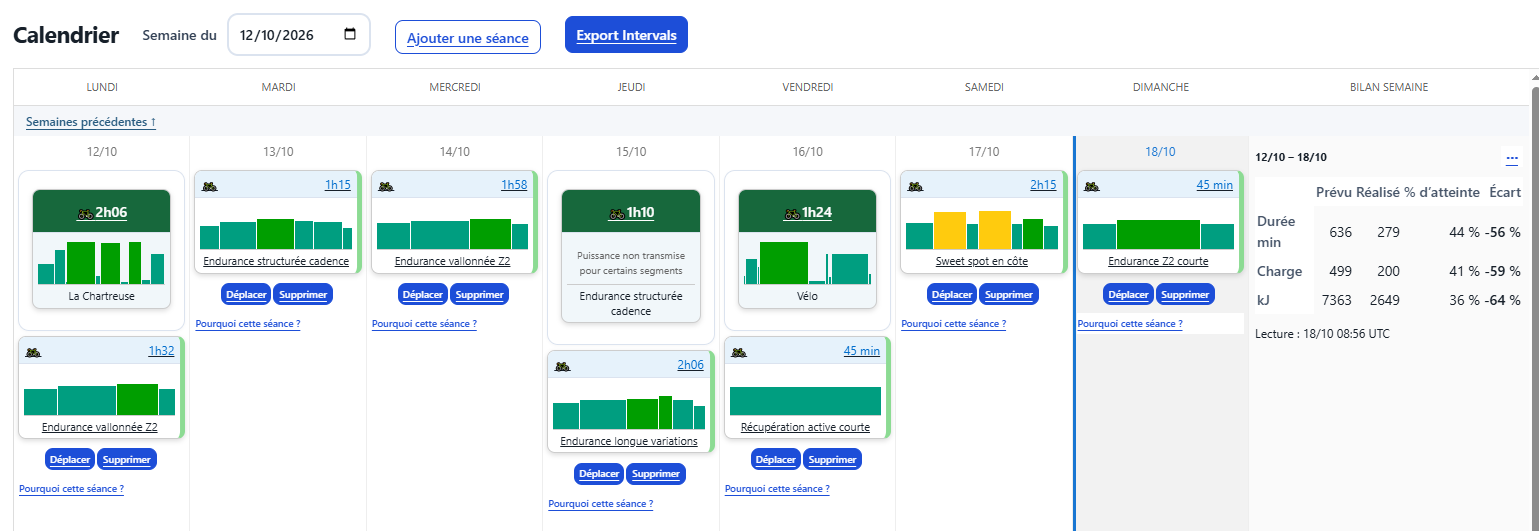The width and height of the screenshot is (1539, 531).
Task: Open Endurance structurée cadence title on Tuesday
Action: (276, 261)
